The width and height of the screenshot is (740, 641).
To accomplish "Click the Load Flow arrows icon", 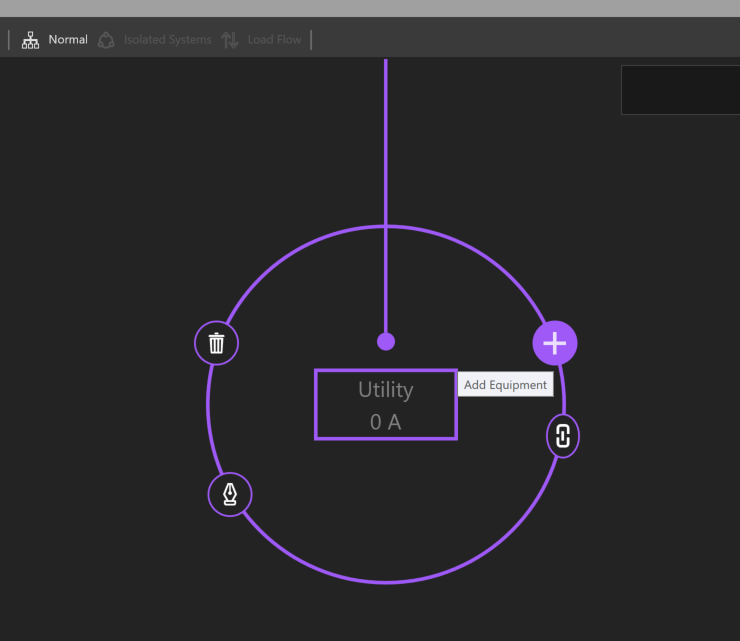I will point(230,40).
